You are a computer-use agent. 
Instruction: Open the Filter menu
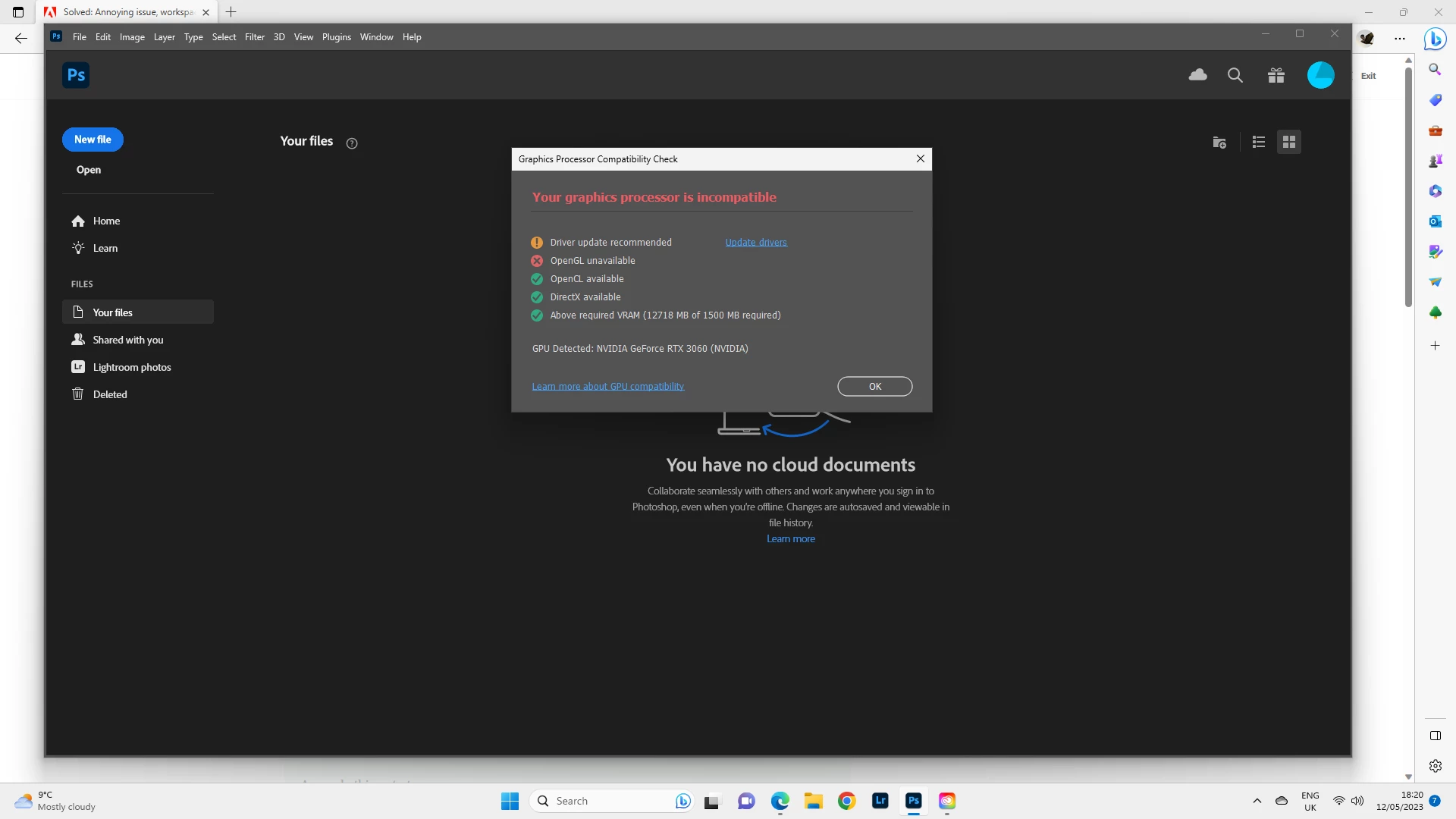point(255,37)
